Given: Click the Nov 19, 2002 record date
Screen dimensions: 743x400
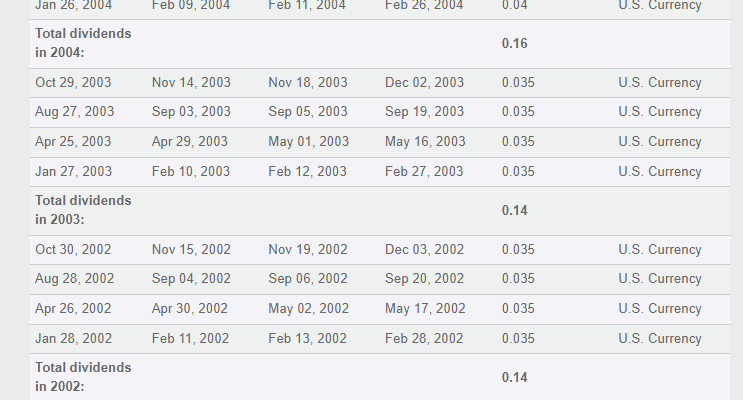Looking at the screenshot, I should (308, 250).
